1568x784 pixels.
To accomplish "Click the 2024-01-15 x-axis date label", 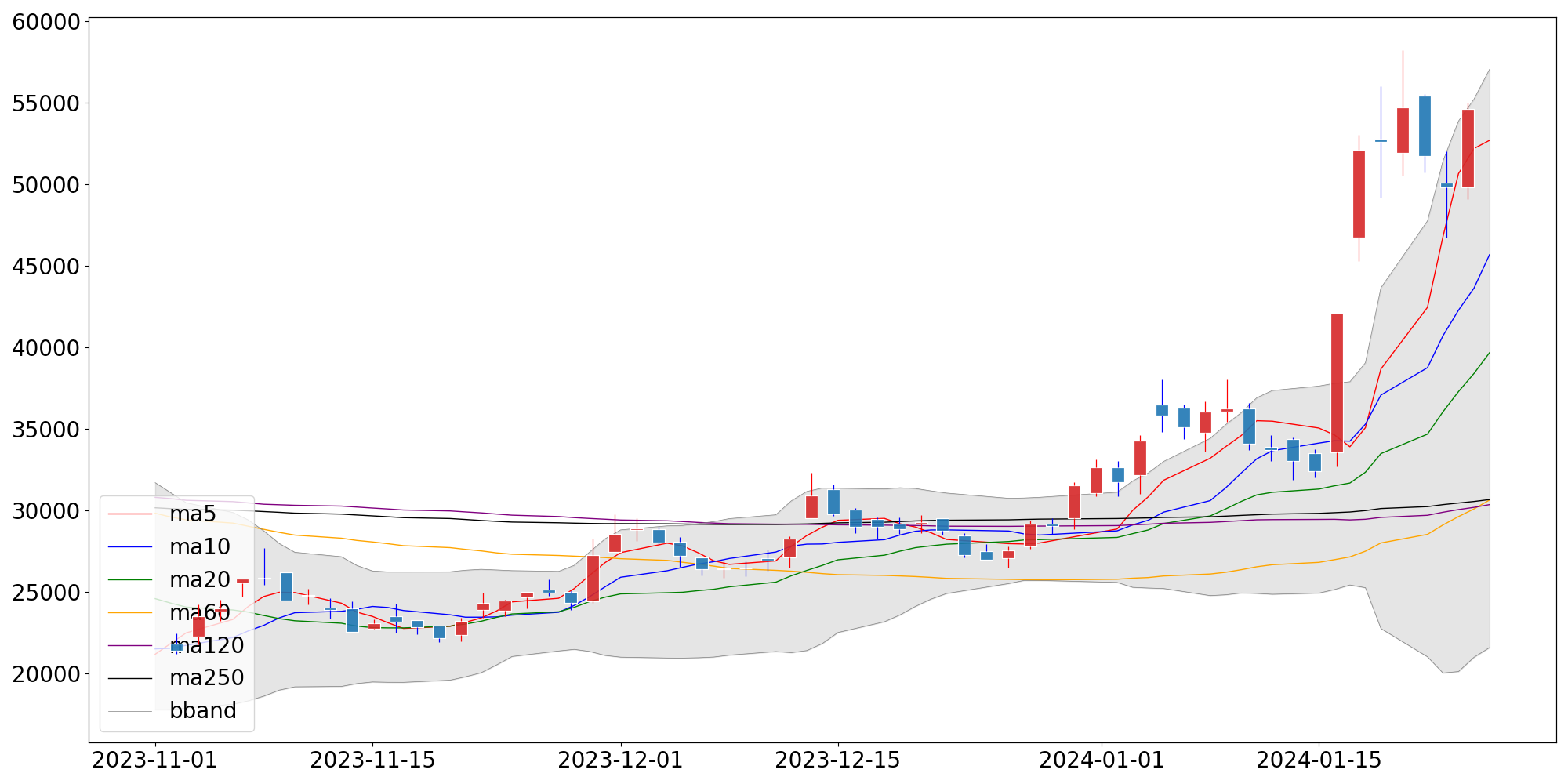I will pos(1319,760).
